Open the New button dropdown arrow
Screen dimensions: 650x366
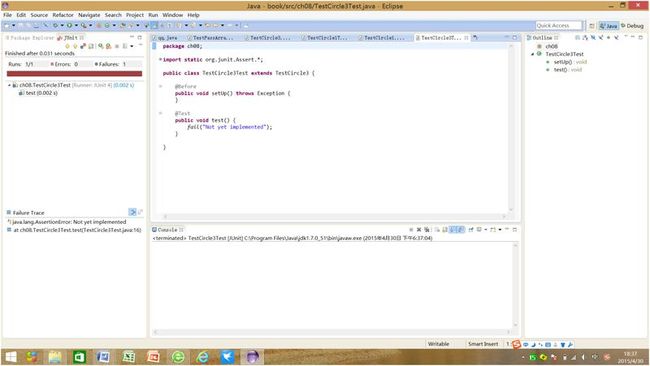13,26
